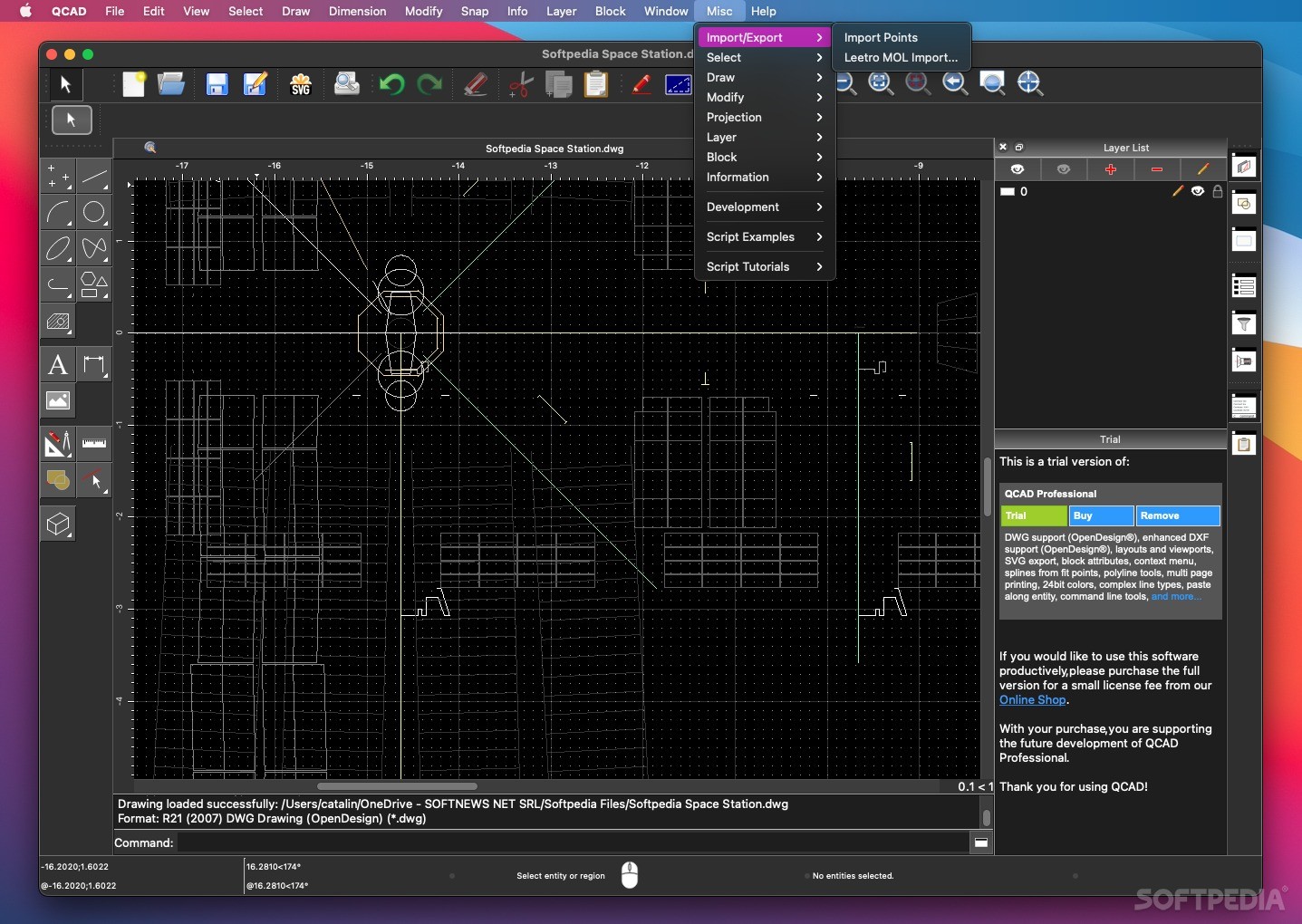
Task: Click the New drawing icon
Action: tap(134, 84)
